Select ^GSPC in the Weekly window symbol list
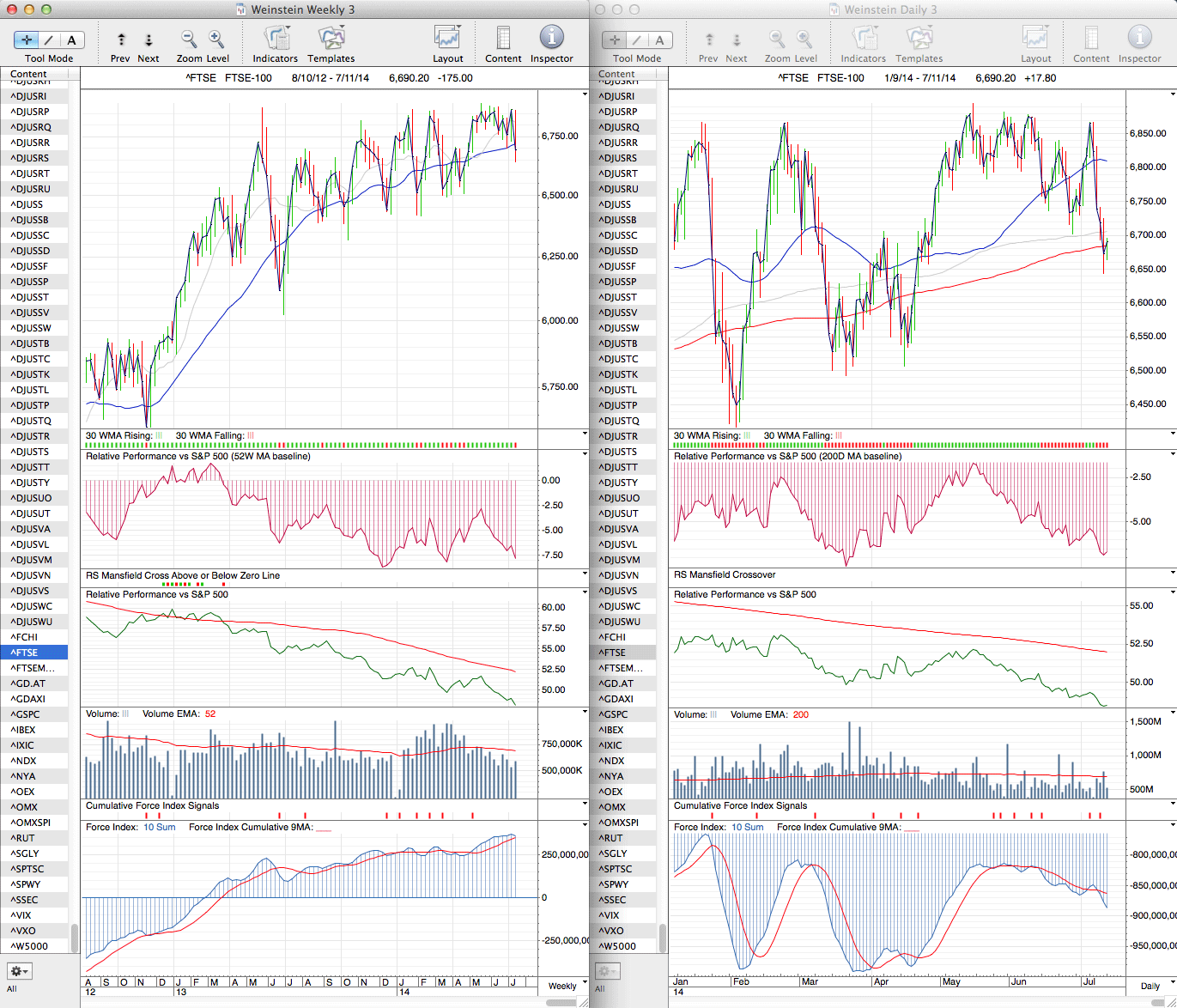This screenshot has width=1177, height=1008. click(26, 714)
